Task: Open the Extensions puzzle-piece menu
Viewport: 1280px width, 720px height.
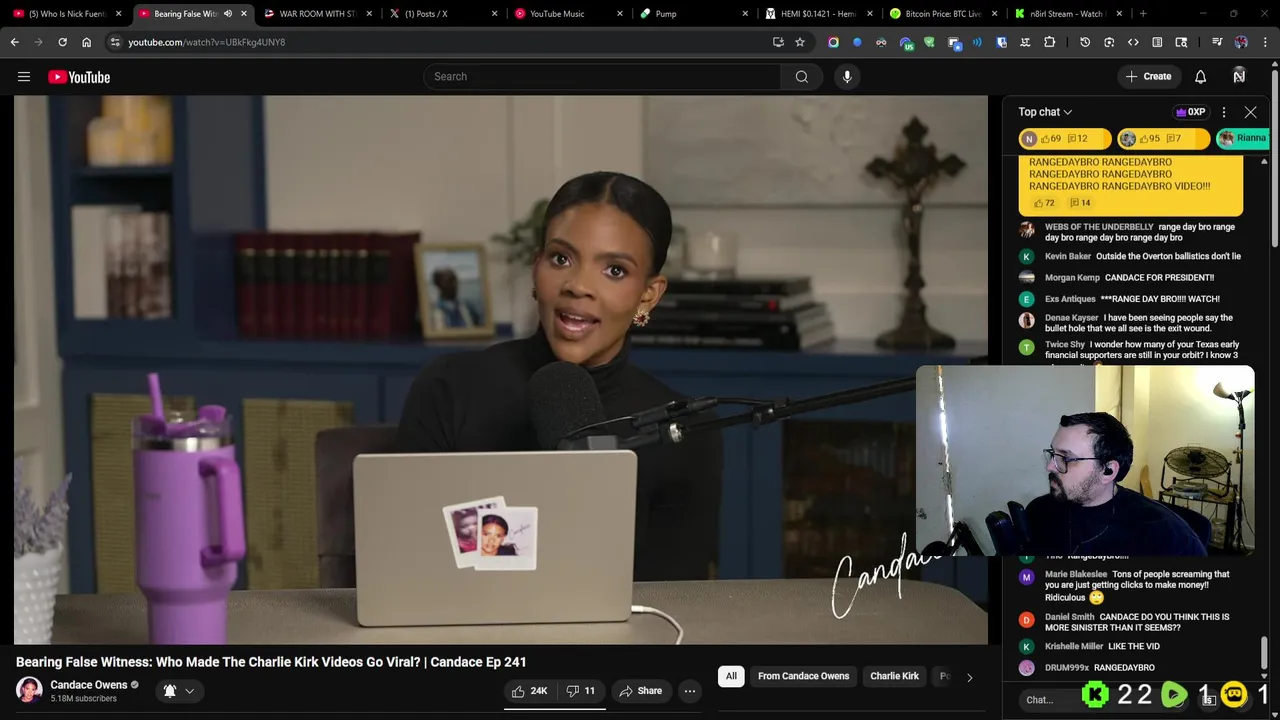Action: pyautogui.click(x=1049, y=42)
